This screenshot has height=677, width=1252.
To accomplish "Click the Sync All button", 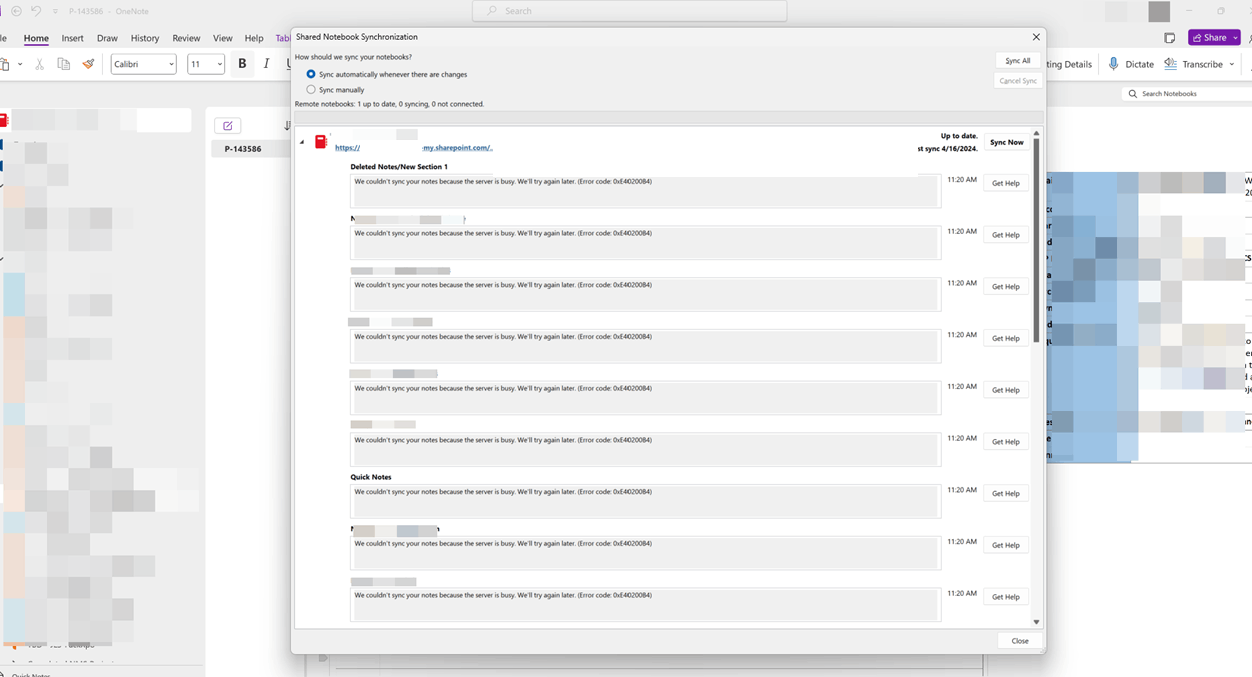I will click(x=1018, y=61).
